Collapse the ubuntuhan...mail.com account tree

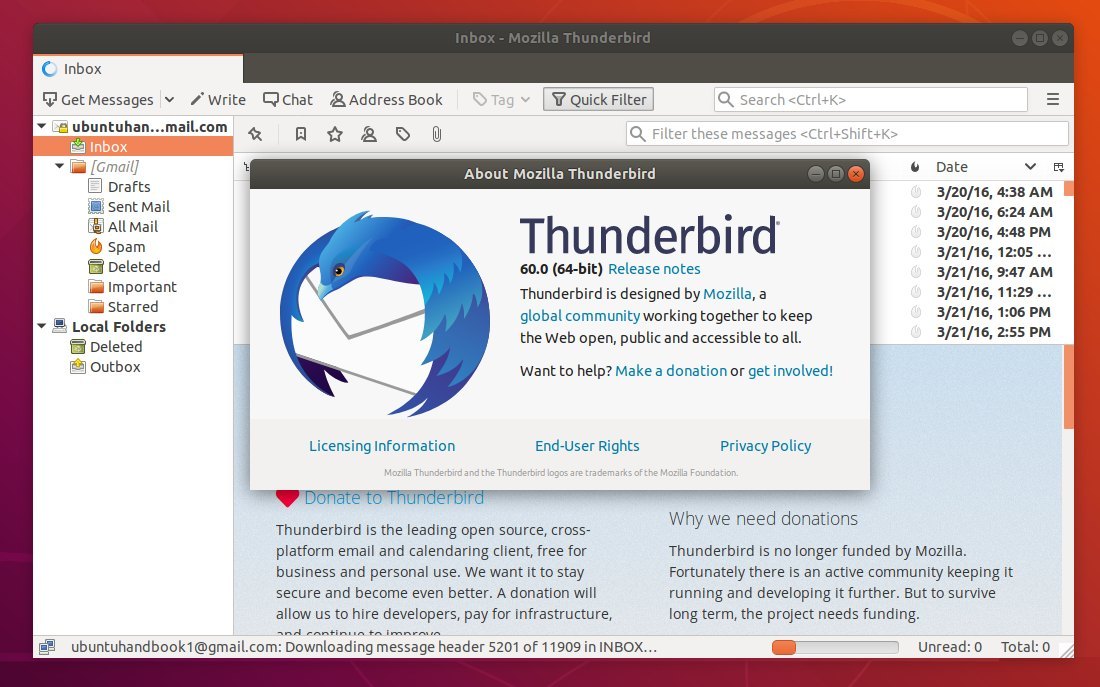(x=41, y=126)
